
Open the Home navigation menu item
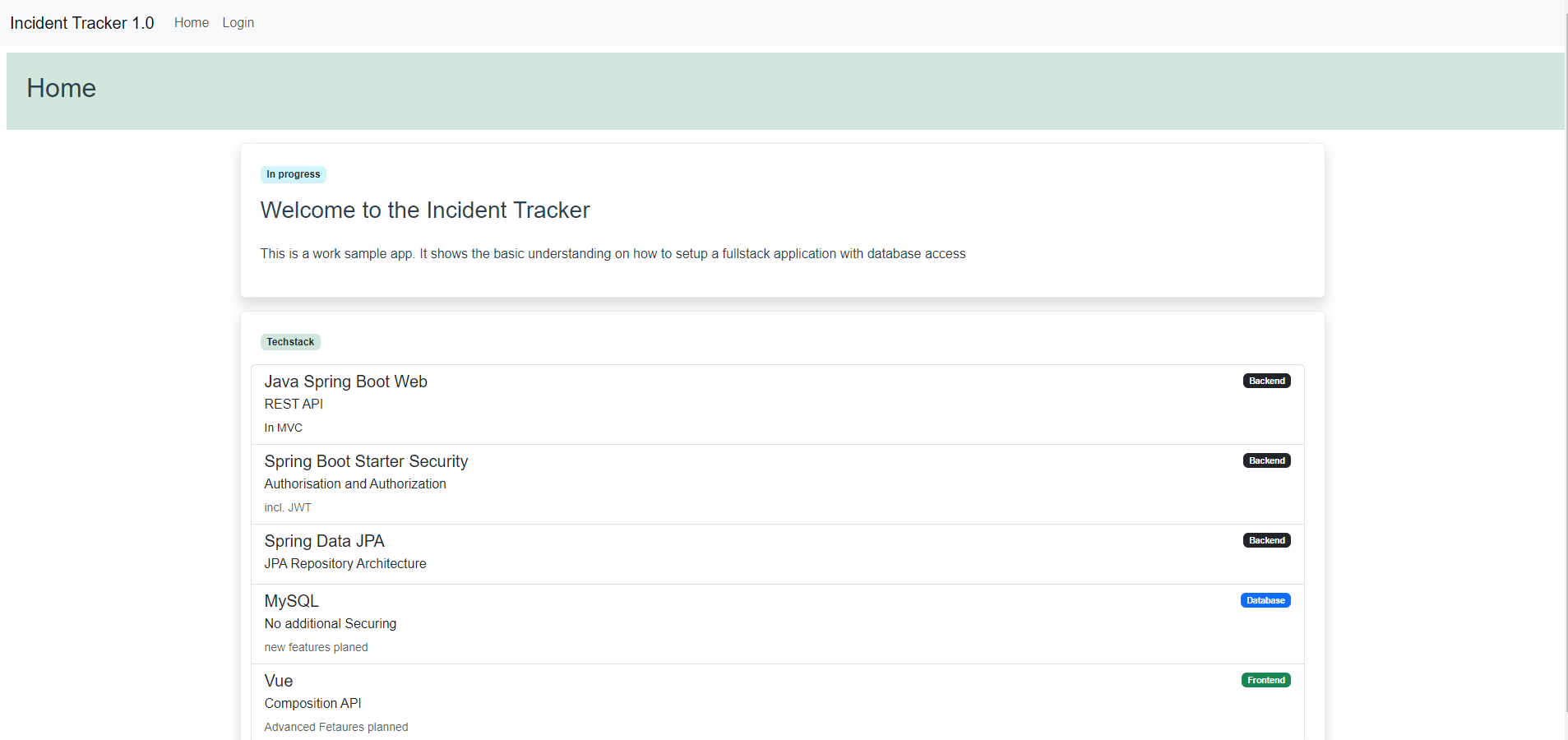[191, 22]
